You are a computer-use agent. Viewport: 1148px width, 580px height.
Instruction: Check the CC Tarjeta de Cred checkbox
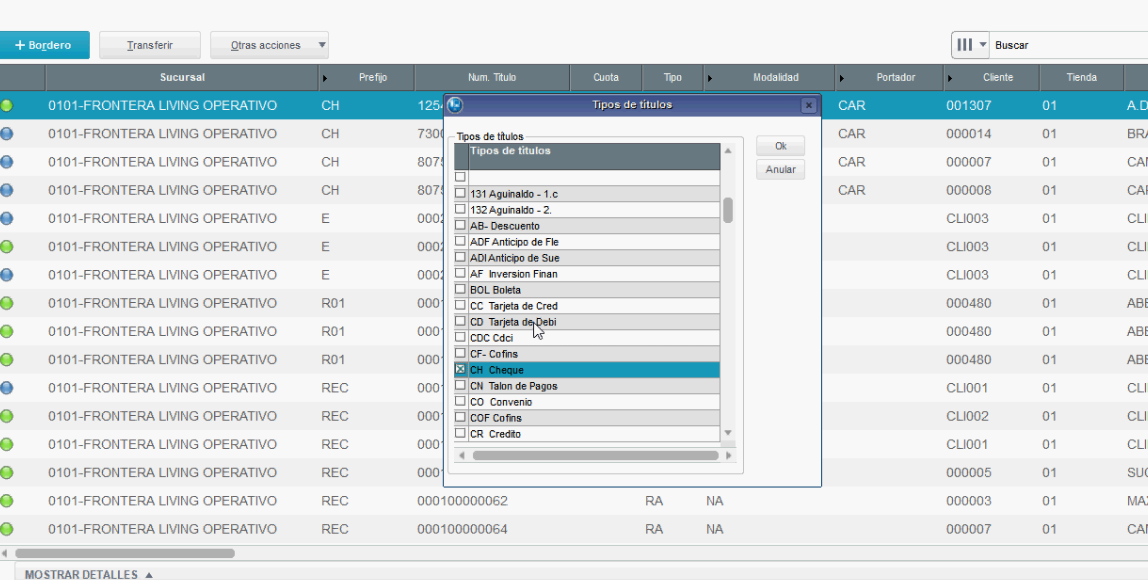tap(461, 305)
